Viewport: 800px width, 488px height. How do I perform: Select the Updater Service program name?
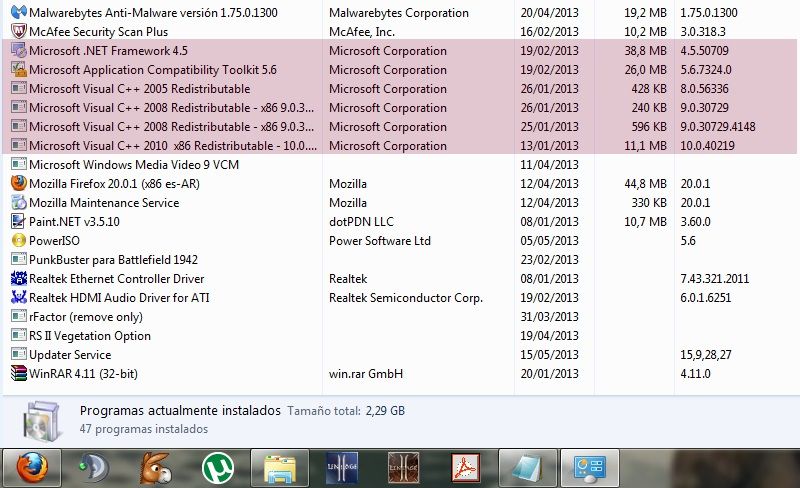(70, 354)
